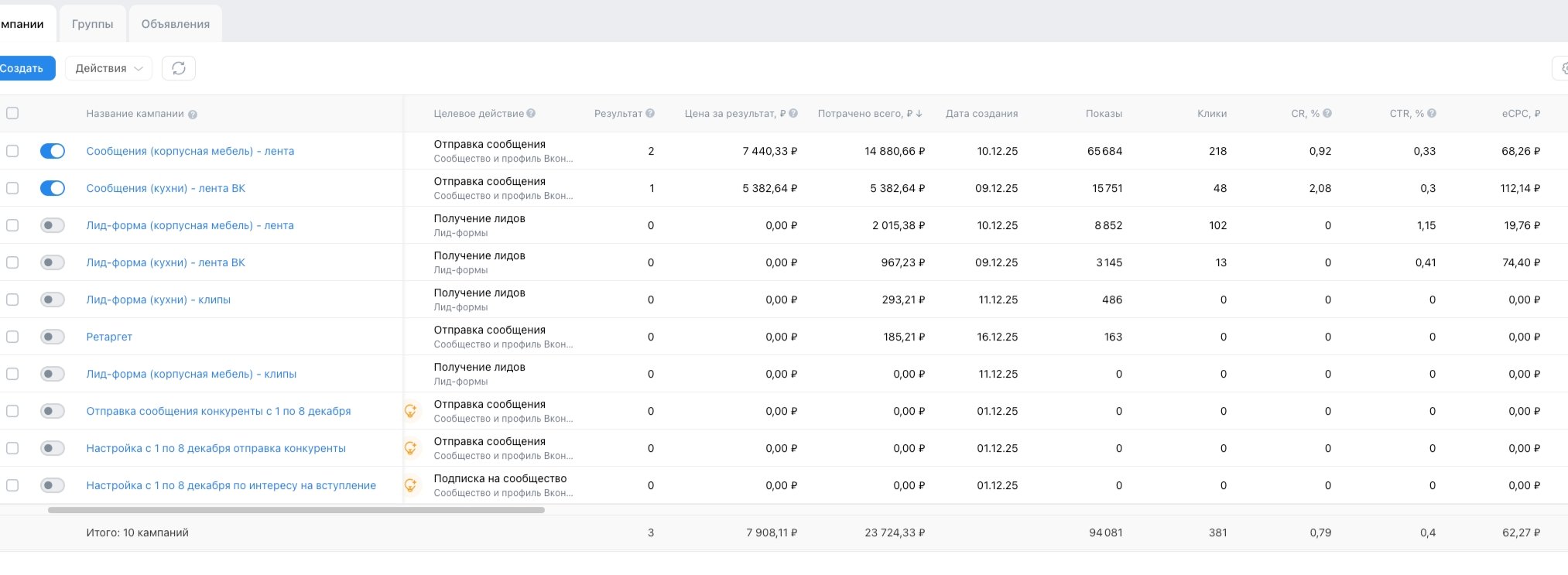Enable the Ретаргет campaign toggle
Viewport: 1568px width, 575px height.
click(x=53, y=337)
